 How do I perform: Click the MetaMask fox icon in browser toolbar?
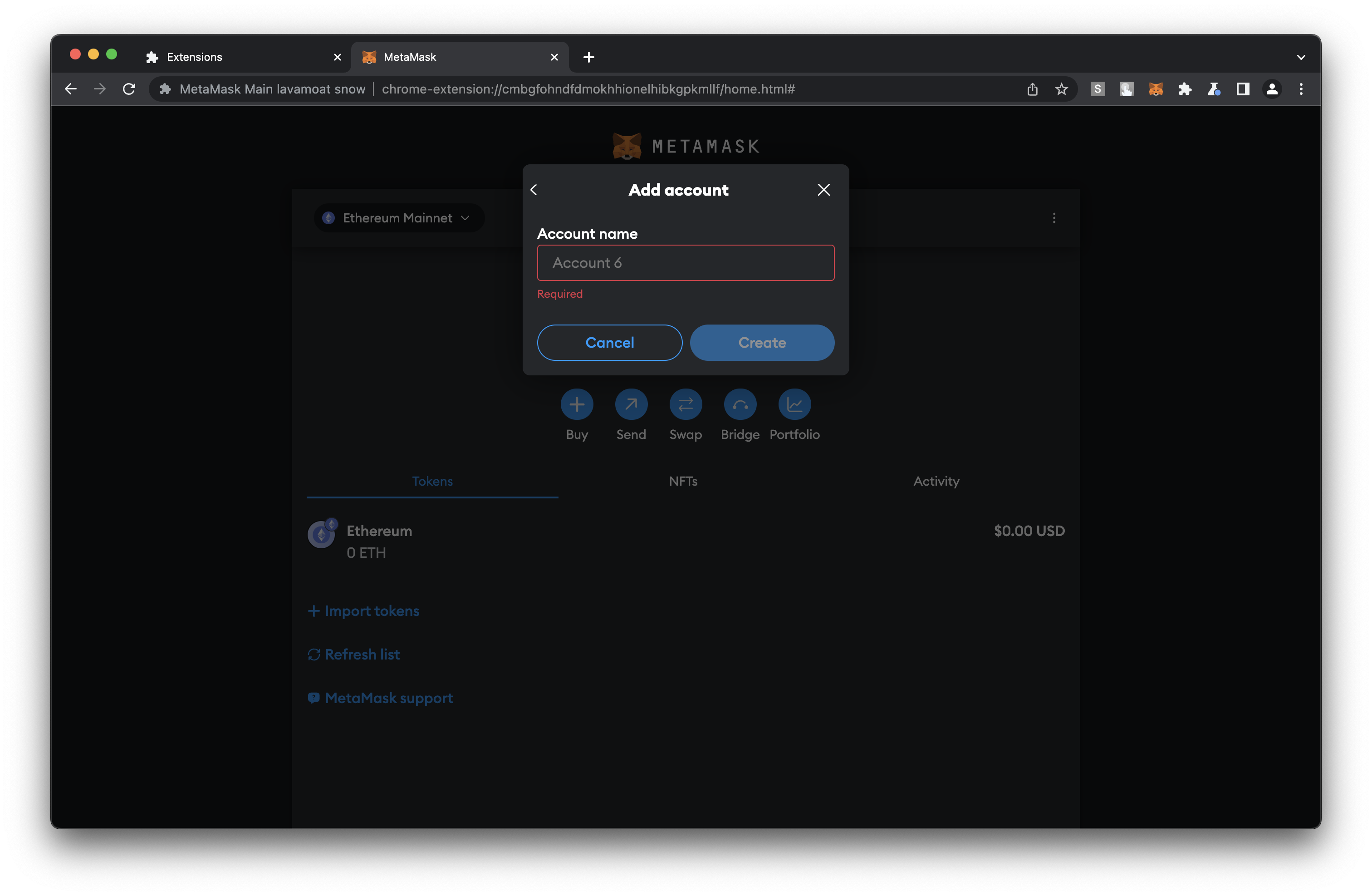click(x=1156, y=89)
